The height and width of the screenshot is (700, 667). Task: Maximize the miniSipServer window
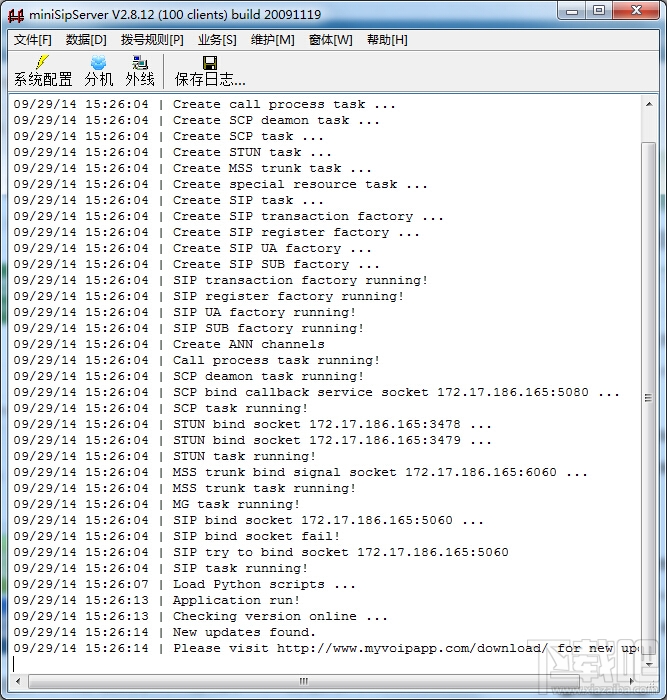pos(599,11)
